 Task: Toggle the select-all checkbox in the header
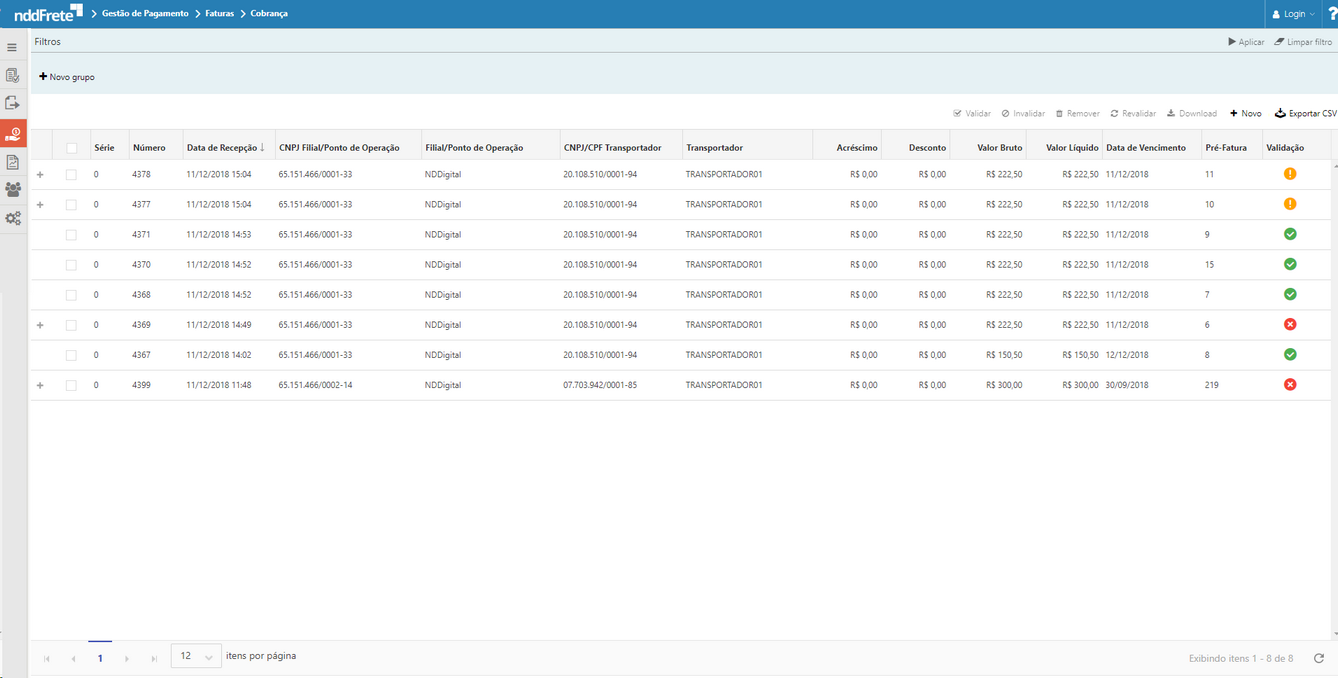point(71,148)
